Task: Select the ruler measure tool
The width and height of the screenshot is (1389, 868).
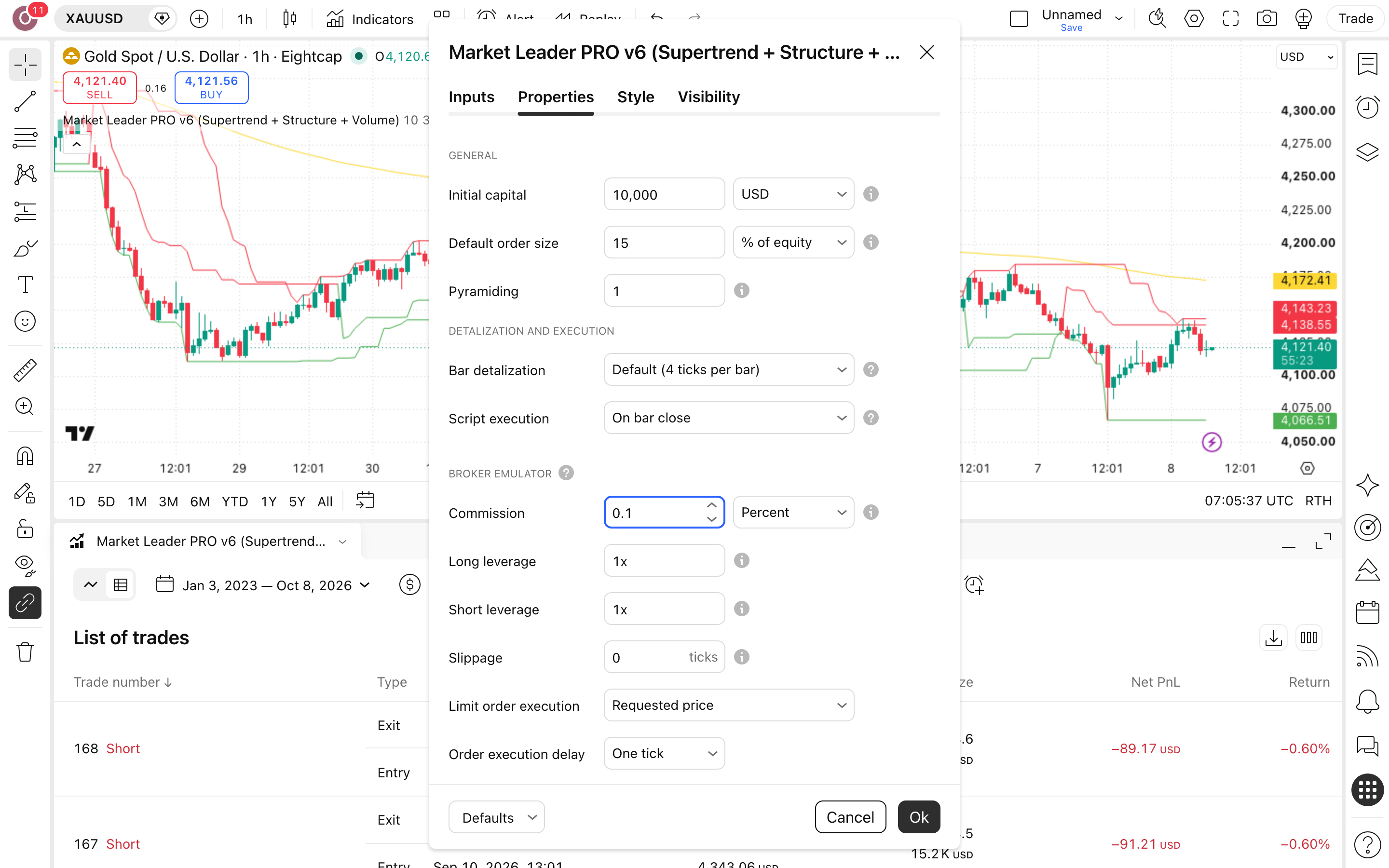Action: point(25,370)
